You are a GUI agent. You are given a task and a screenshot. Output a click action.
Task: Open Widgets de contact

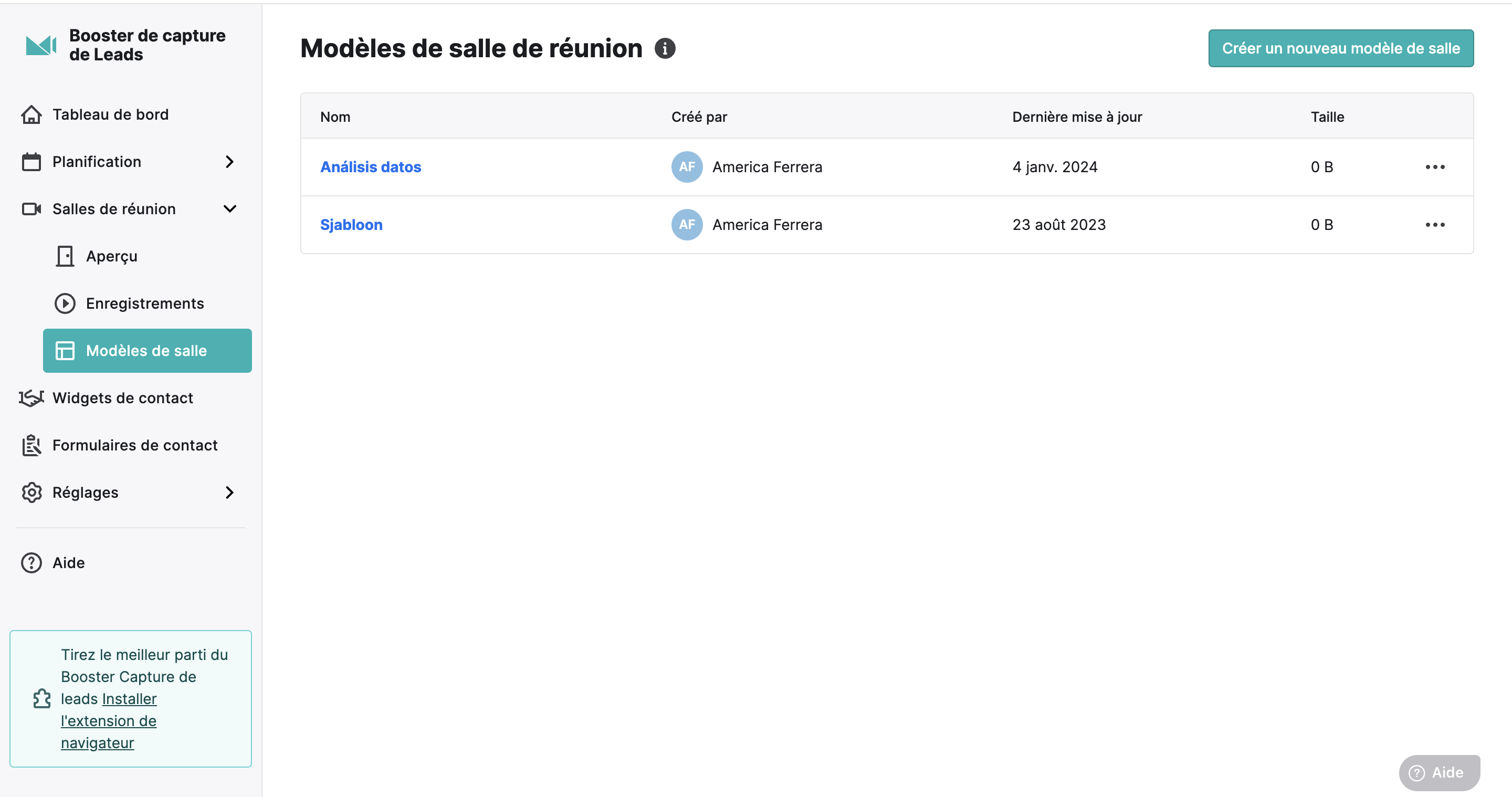(x=123, y=398)
